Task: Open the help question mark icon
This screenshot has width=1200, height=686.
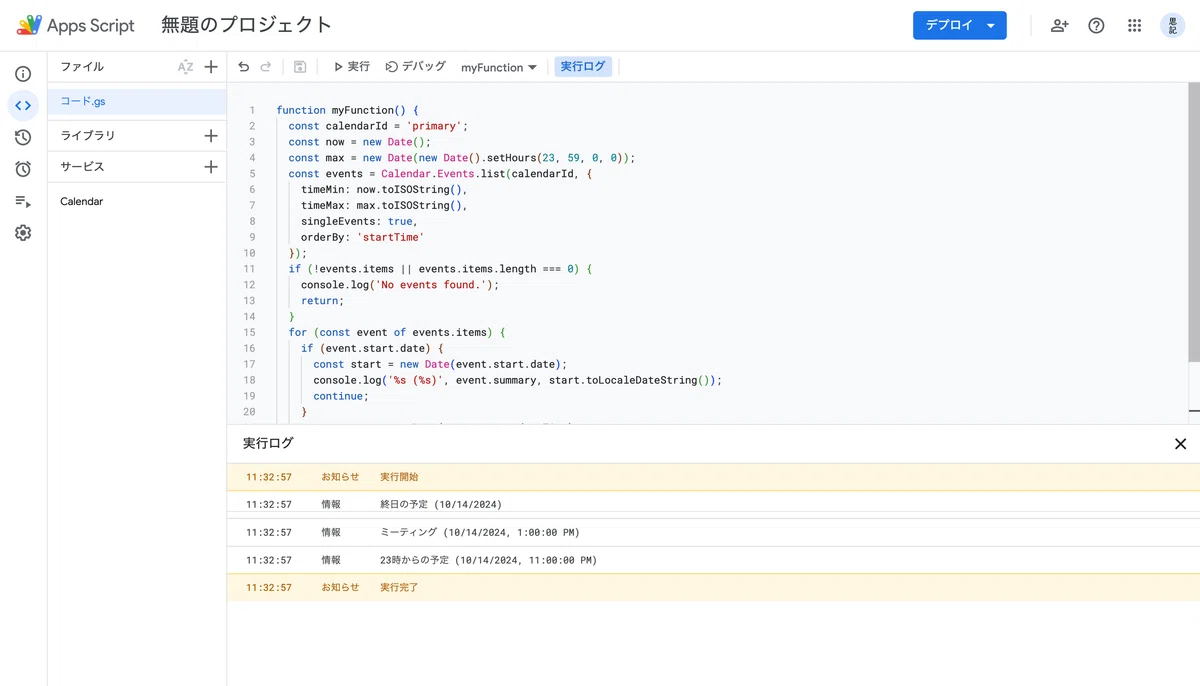Action: pos(1096,26)
